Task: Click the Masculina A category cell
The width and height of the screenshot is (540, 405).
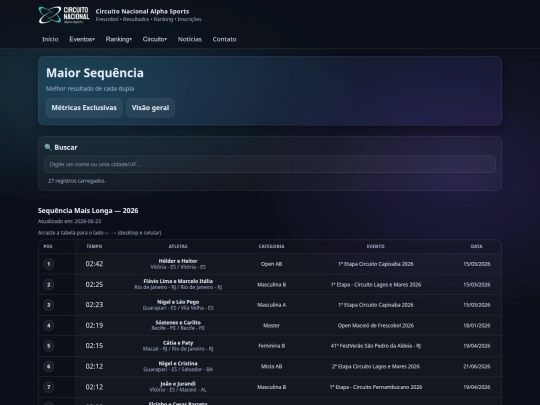Action: 272,305
